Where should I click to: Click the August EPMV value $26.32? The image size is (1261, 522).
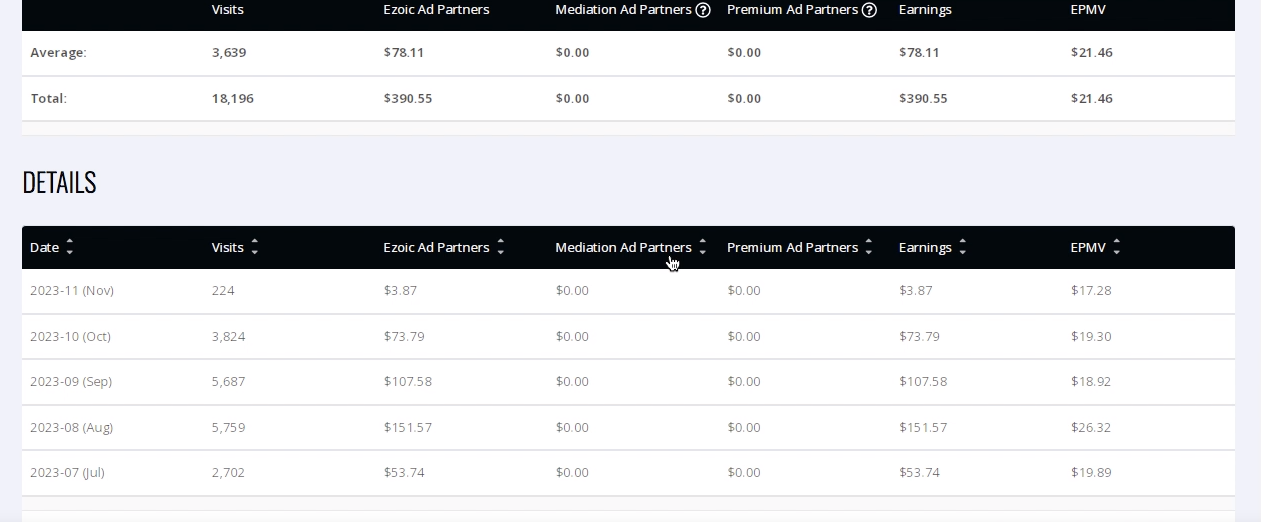click(1091, 427)
